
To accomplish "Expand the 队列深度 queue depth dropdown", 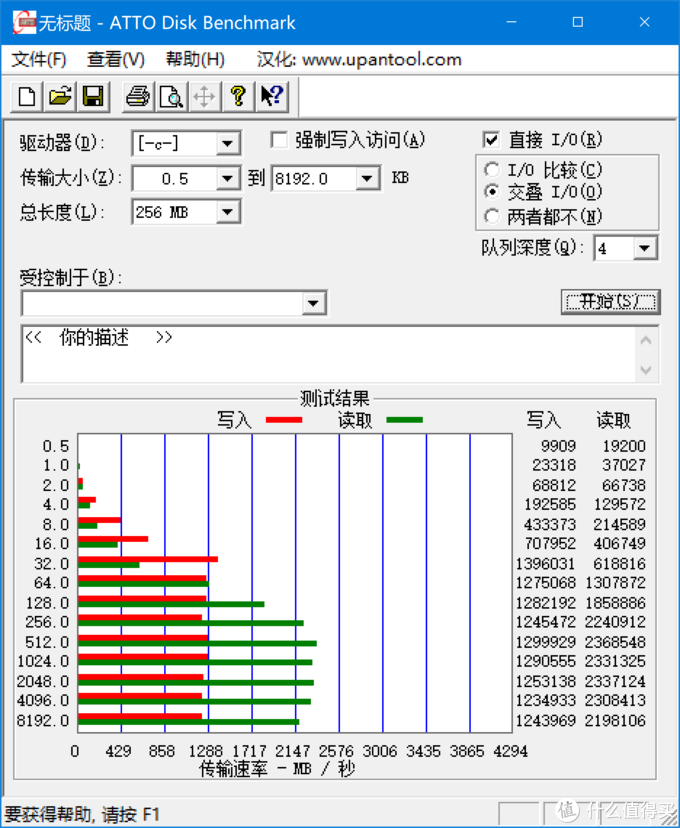I will [645, 248].
